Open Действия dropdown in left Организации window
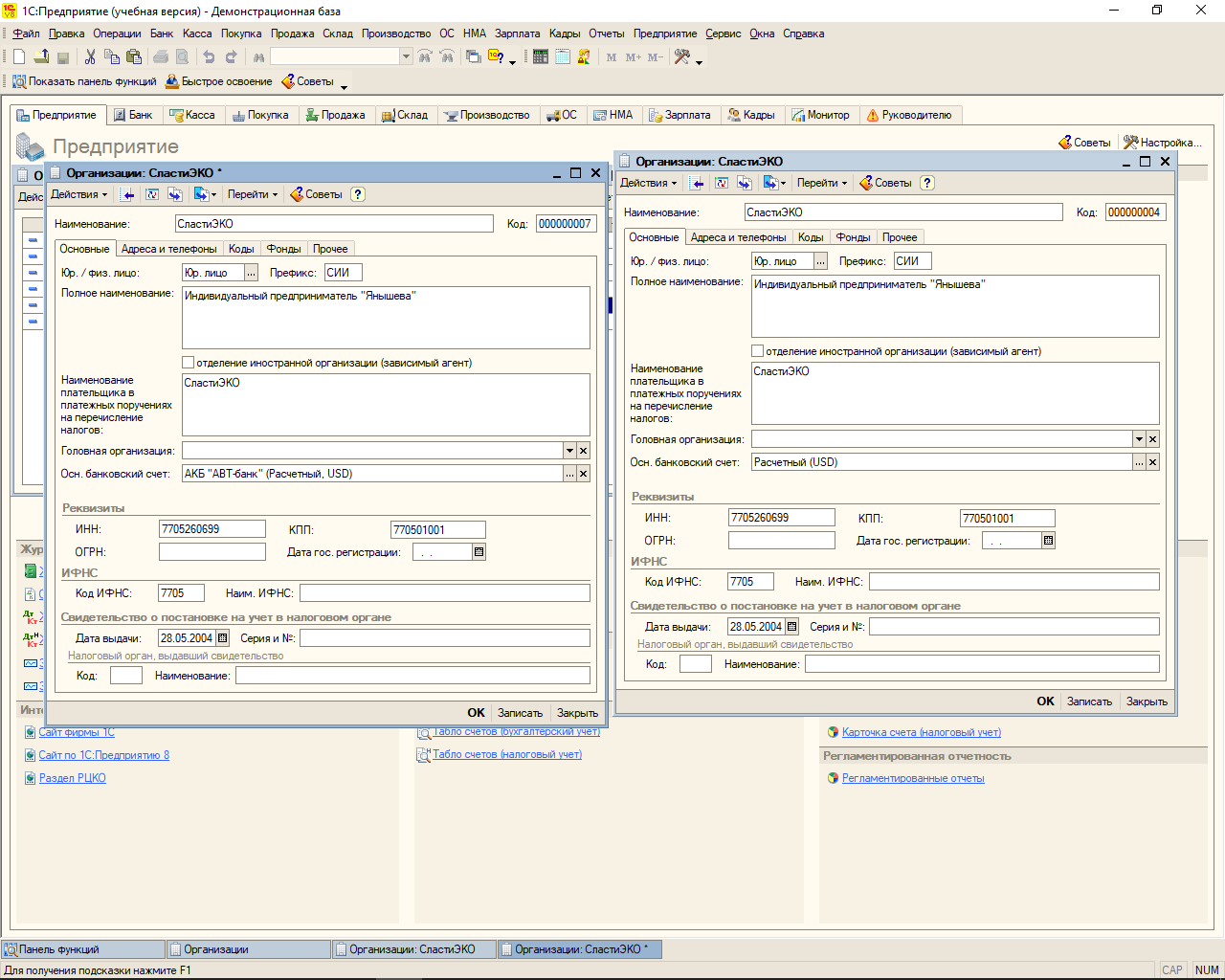The width and height of the screenshot is (1225, 980). 78,194
